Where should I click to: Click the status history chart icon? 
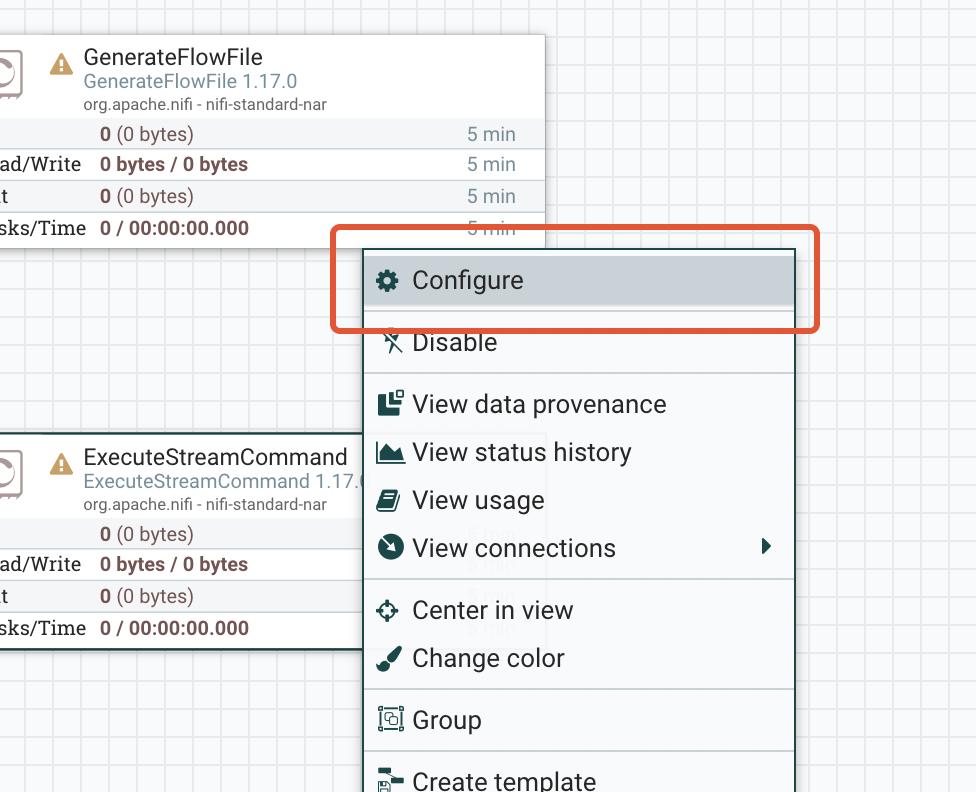389,453
